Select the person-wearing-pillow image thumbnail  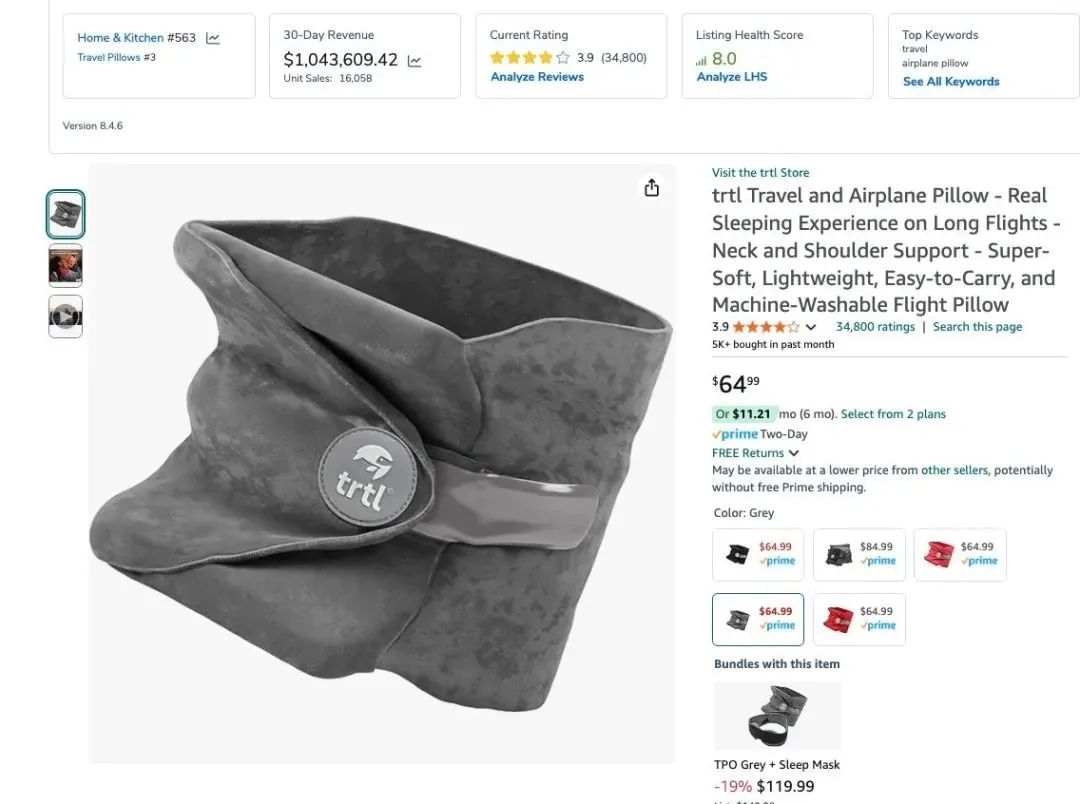tap(65, 265)
